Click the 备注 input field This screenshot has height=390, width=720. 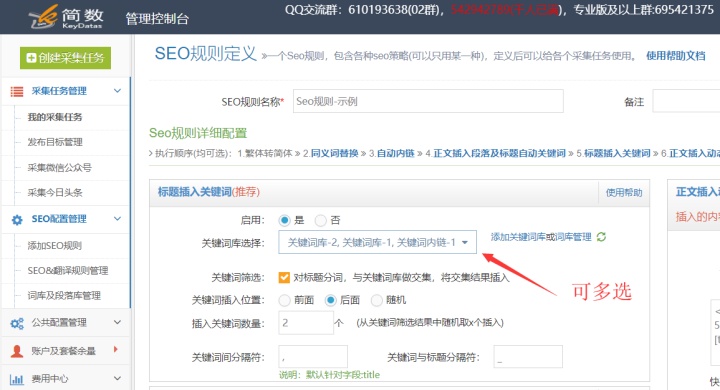click(686, 101)
